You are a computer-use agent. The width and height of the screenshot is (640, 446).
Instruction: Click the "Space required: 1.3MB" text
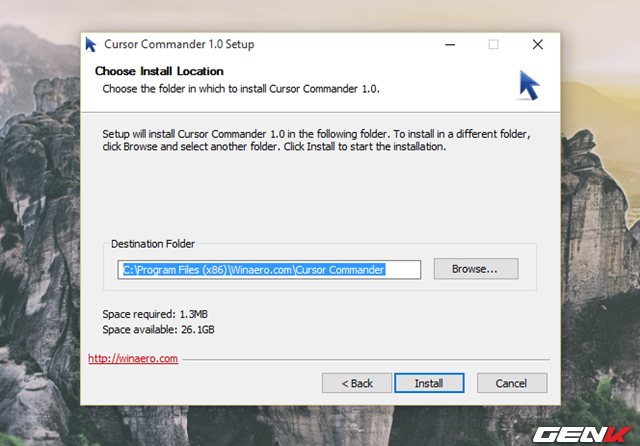coord(153,314)
